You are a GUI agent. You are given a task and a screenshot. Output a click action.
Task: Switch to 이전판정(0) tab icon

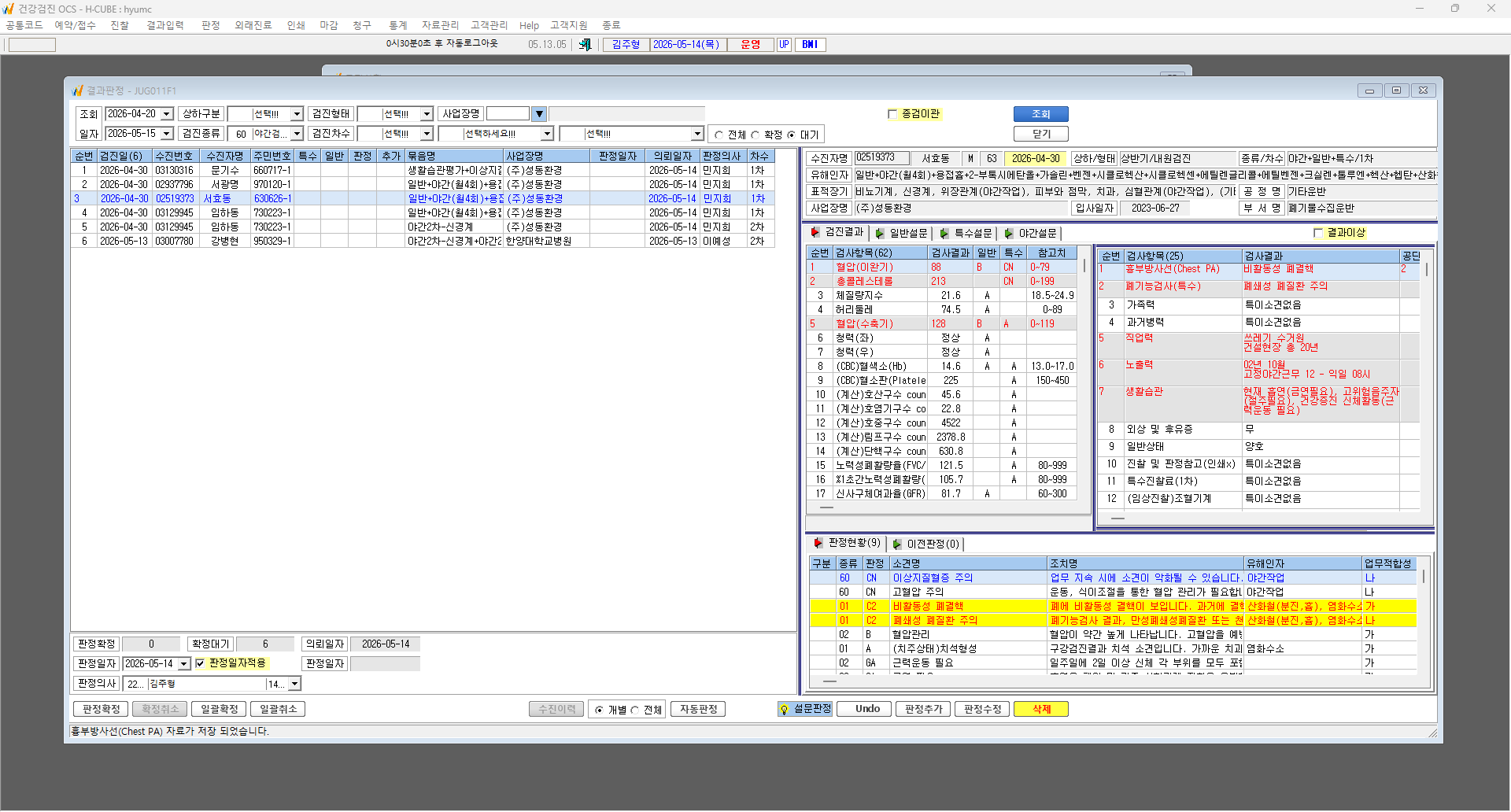[897, 544]
